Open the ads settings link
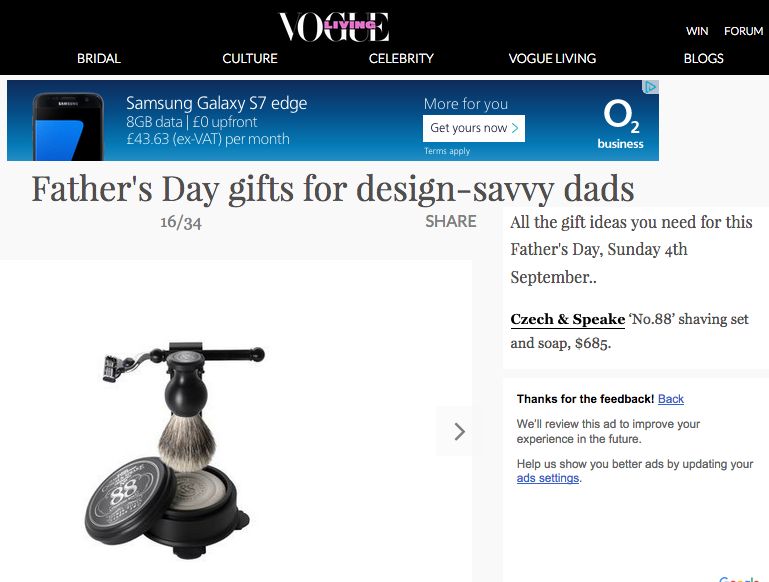This screenshot has width=769, height=582. pos(548,478)
